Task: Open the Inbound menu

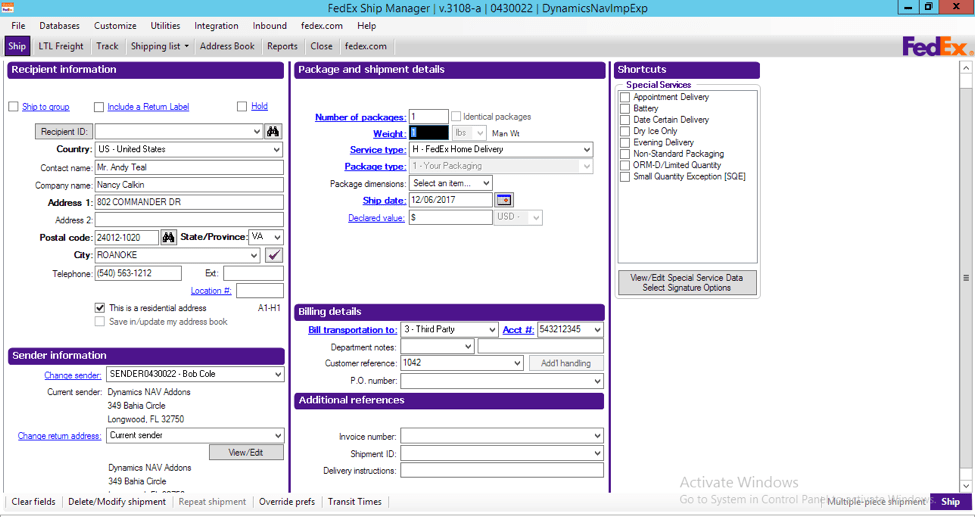Action: point(269,26)
